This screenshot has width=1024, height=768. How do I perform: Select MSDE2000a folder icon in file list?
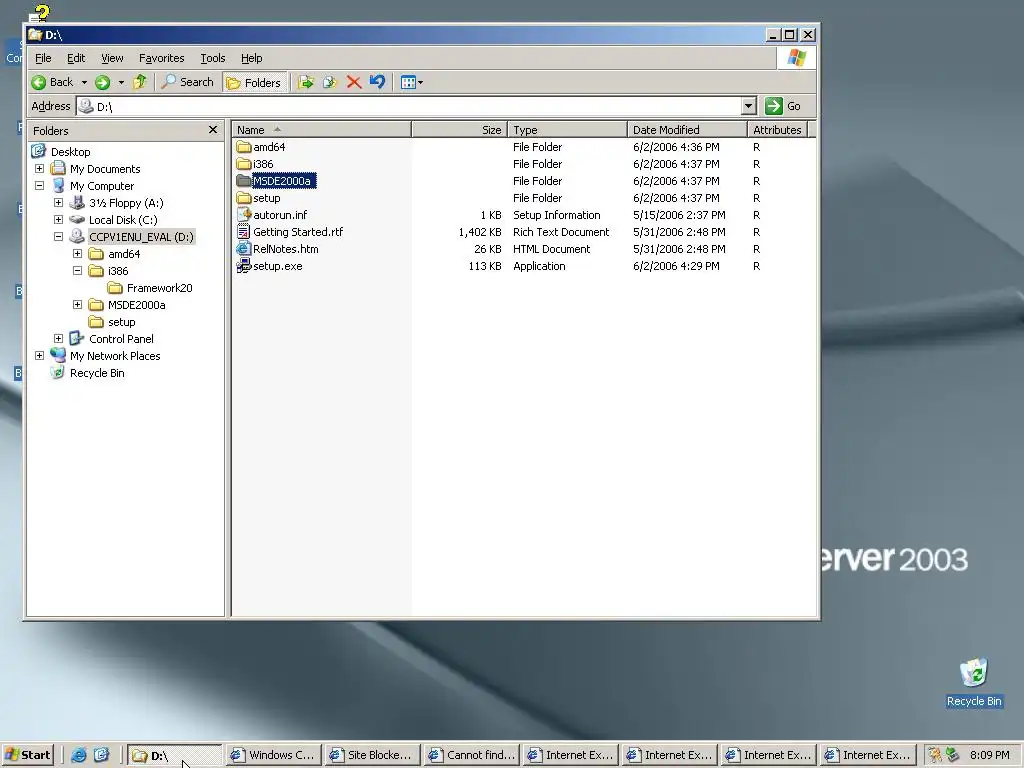244,181
